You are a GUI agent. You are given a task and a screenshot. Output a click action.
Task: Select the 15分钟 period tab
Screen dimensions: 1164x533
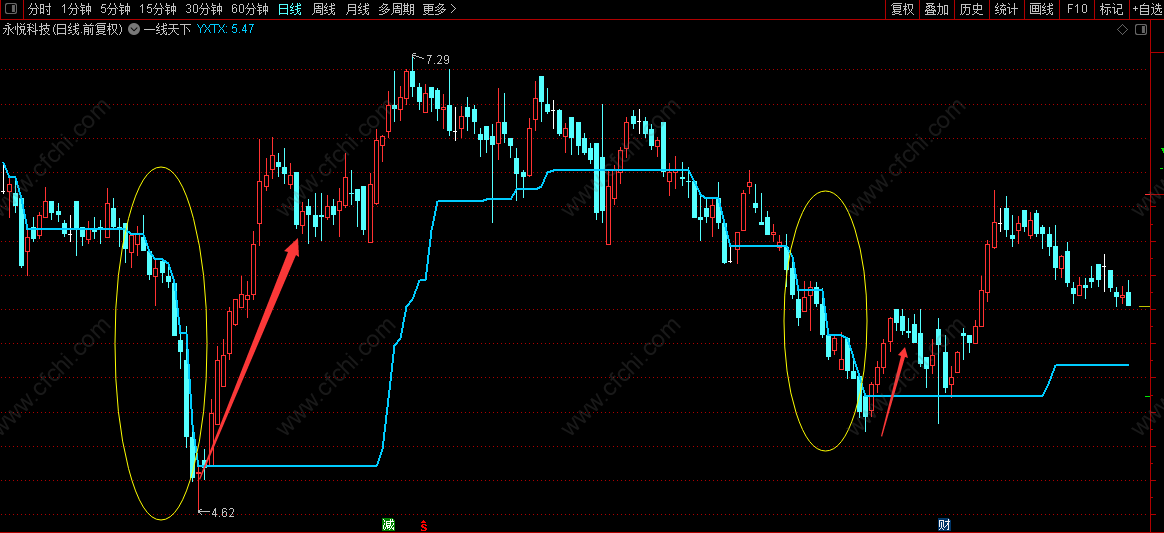(x=158, y=9)
